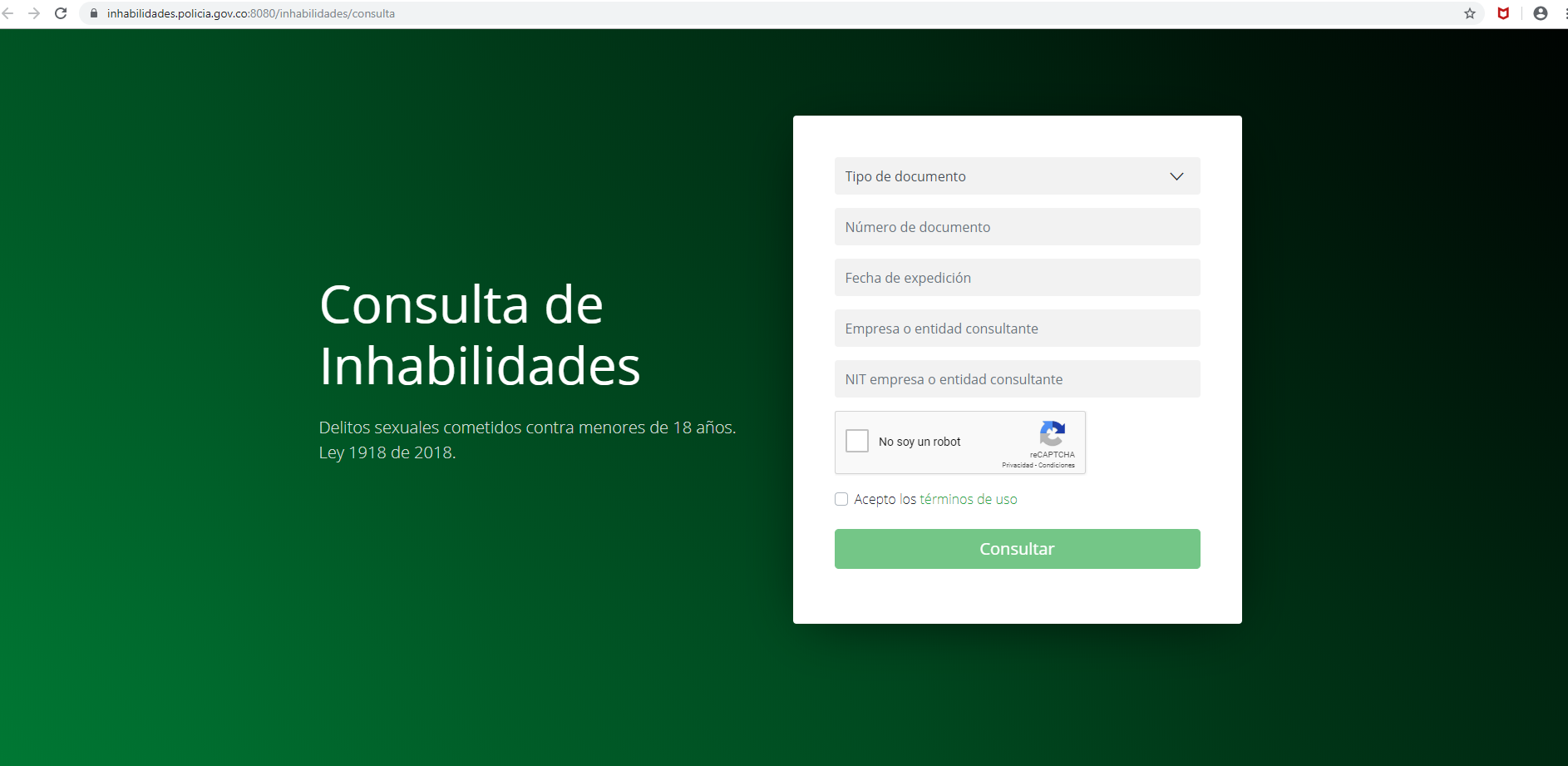Open the 'términos de uso' link
This screenshot has height=766, width=1568.
point(967,499)
